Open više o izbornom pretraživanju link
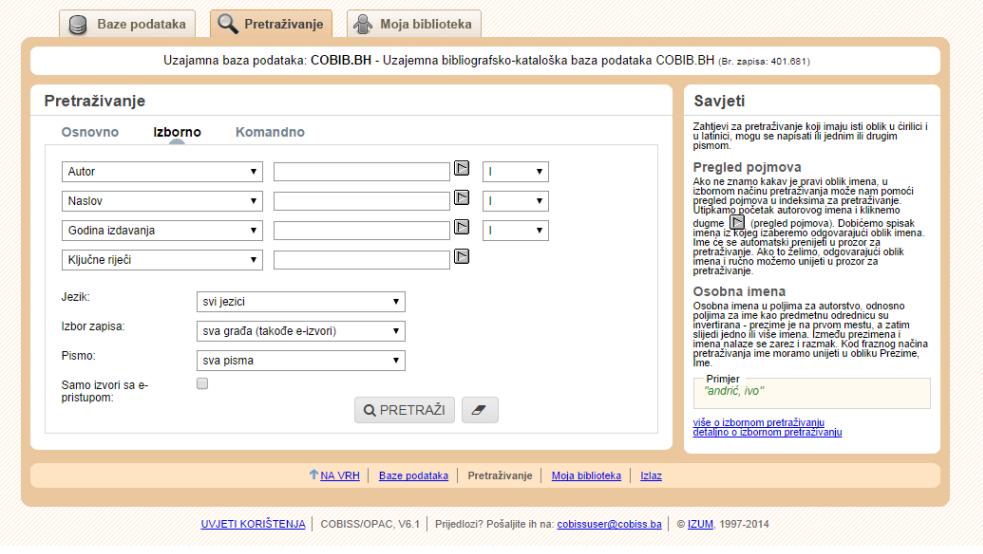 click(x=759, y=422)
